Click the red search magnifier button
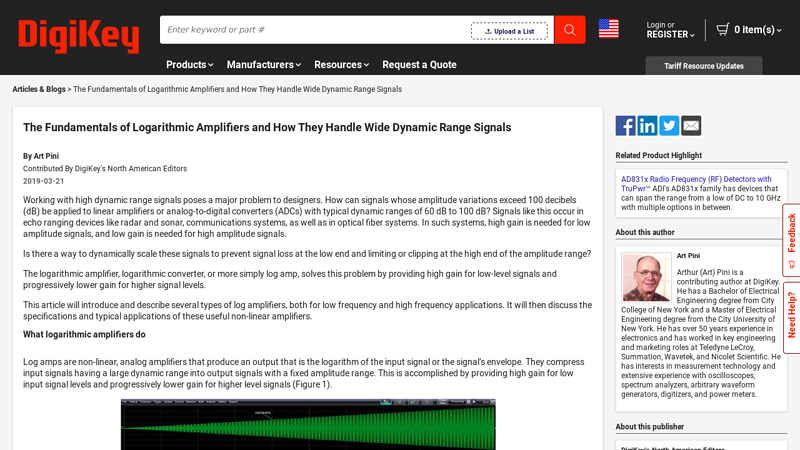Image resolution: width=800 pixels, height=450 pixels. pyautogui.click(x=569, y=30)
